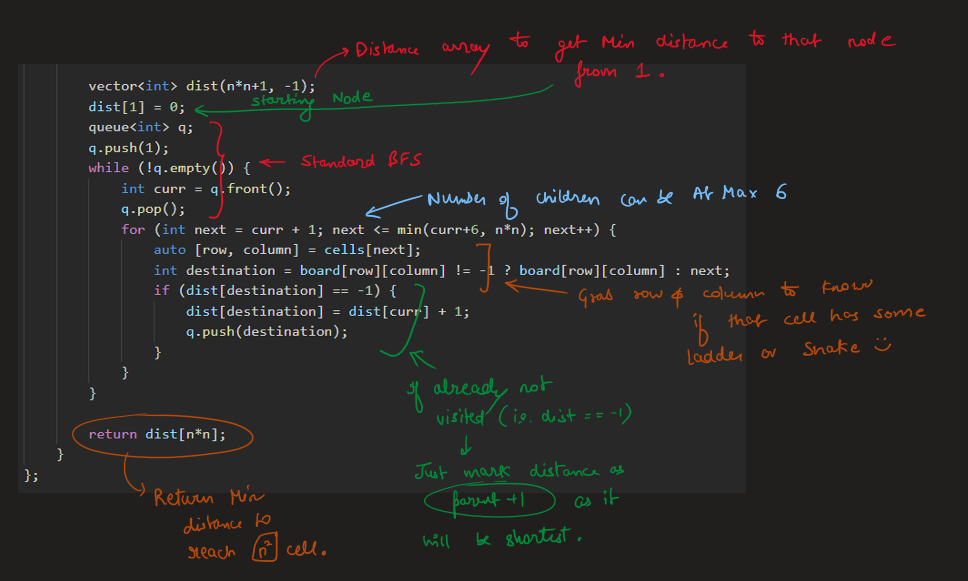Click the green "Starting Node" handwritten label
This screenshot has height=581, width=968.
tap(311, 98)
